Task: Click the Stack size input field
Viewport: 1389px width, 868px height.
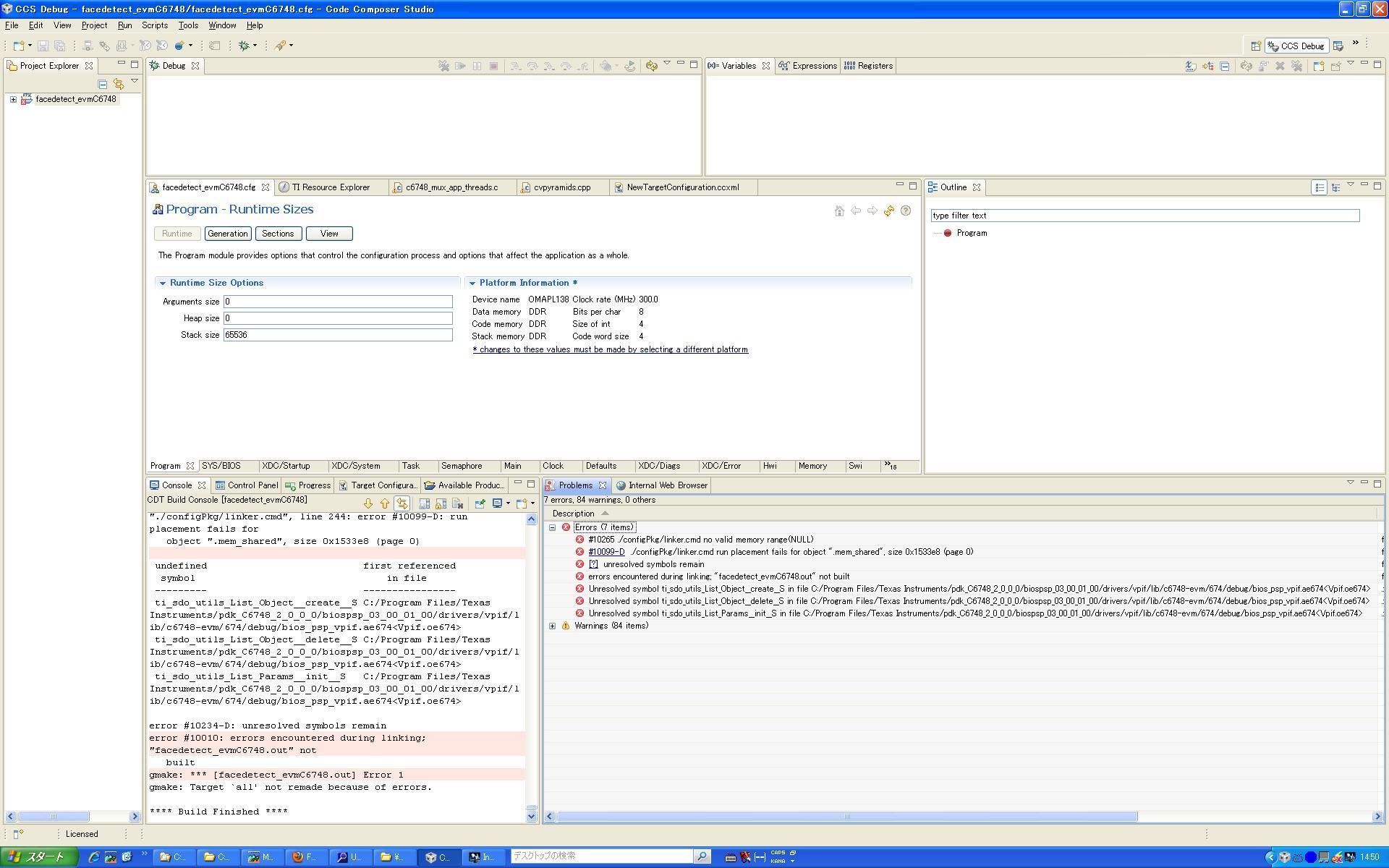Action: click(337, 335)
